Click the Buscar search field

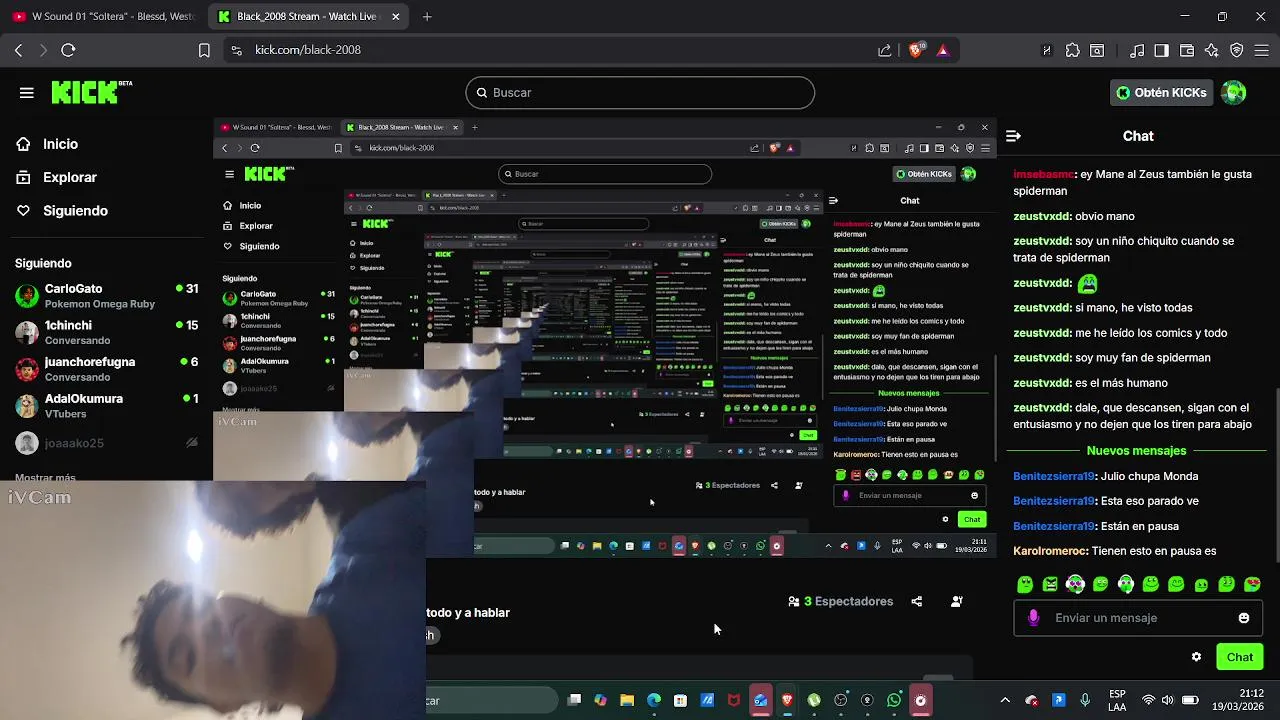pyautogui.click(x=640, y=93)
